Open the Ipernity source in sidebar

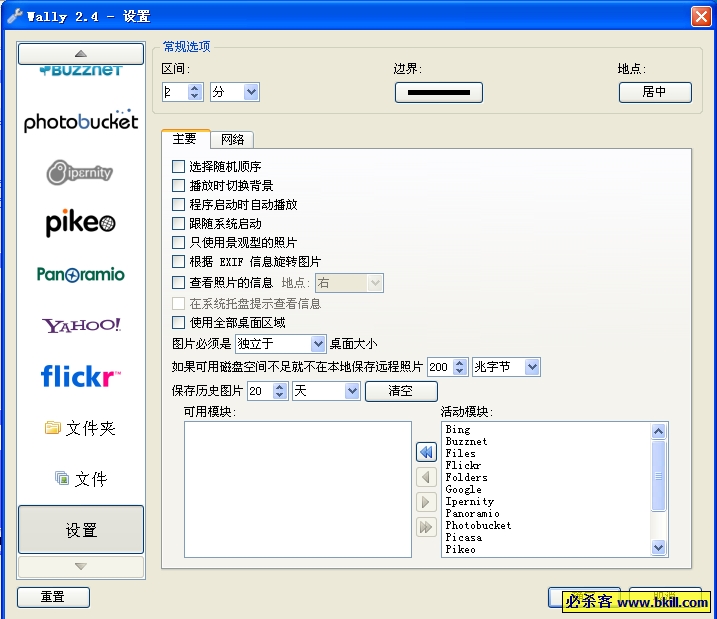(81, 172)
